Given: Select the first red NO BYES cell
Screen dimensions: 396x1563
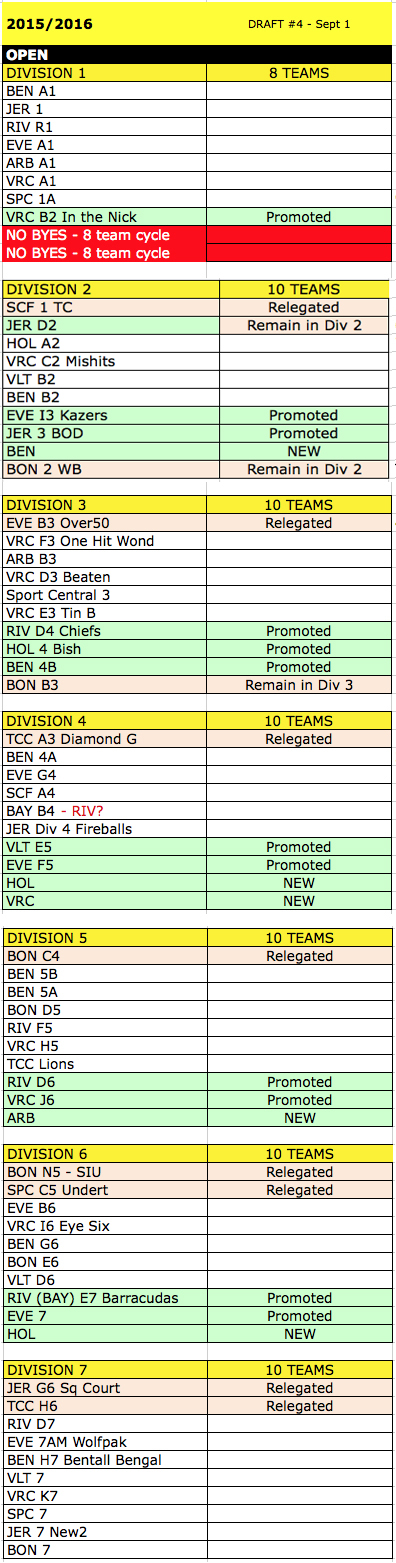Looking at the screenshot, I should click(x=105, y=235).
